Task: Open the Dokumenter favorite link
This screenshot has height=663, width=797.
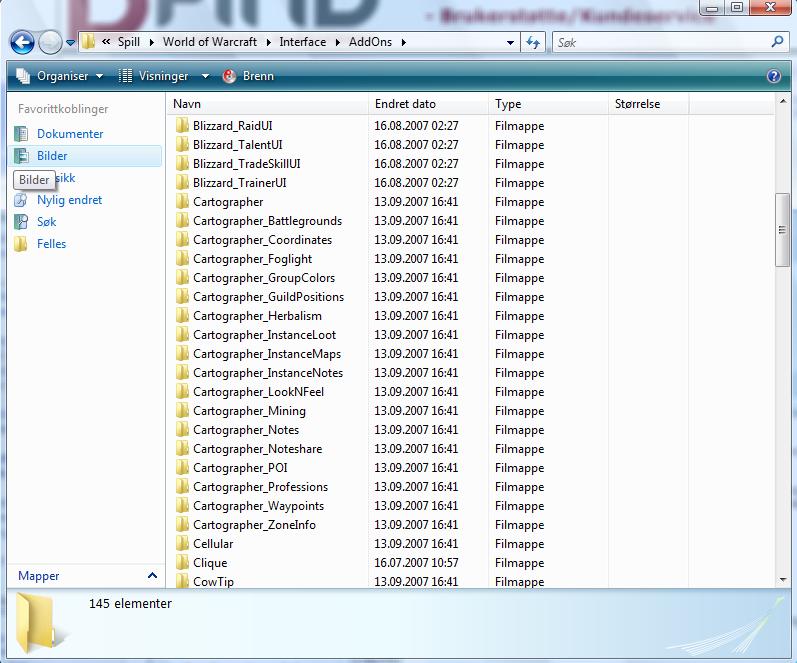Action: 70,134
